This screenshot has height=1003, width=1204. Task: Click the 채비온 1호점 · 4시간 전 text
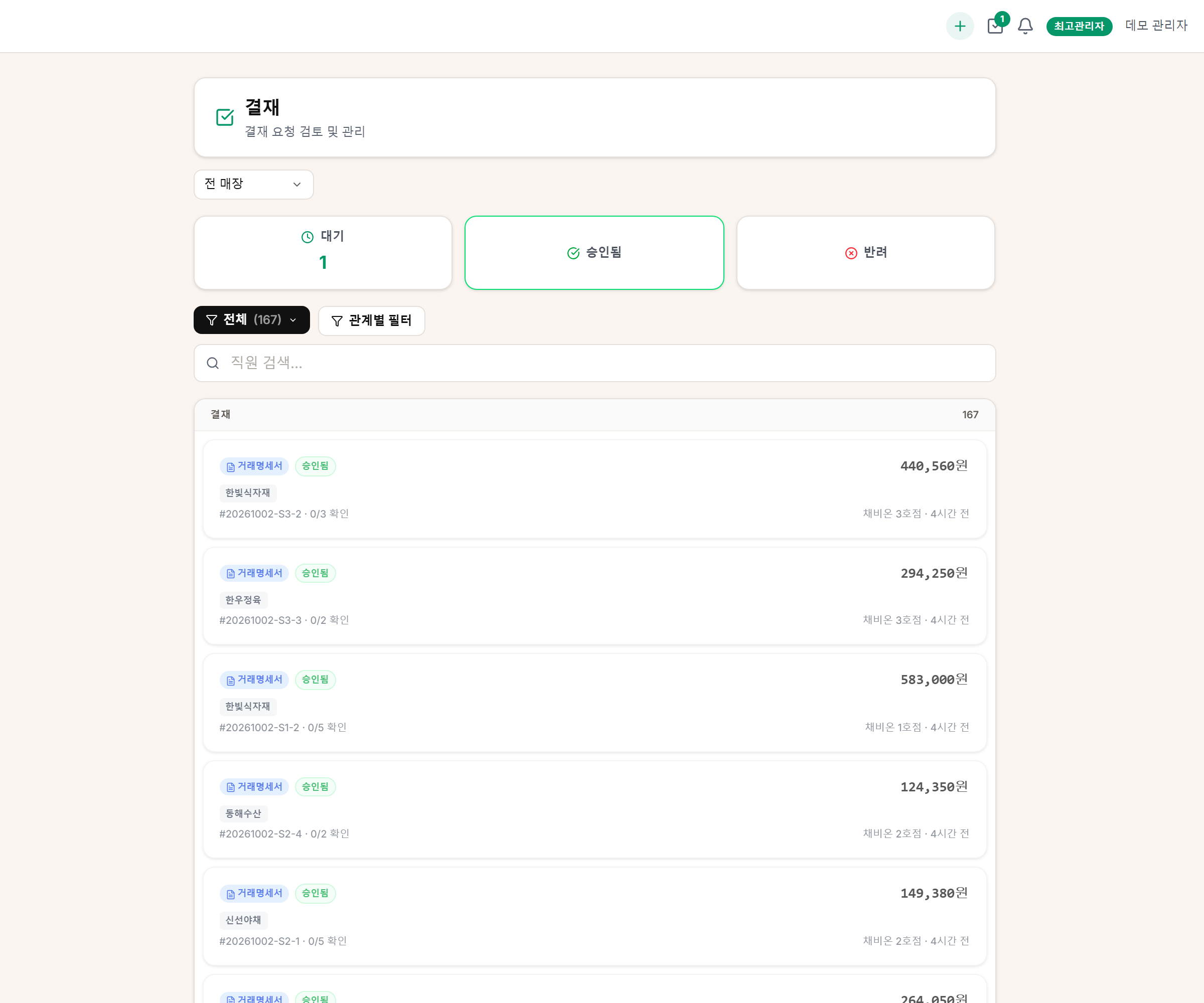point(917,727)
